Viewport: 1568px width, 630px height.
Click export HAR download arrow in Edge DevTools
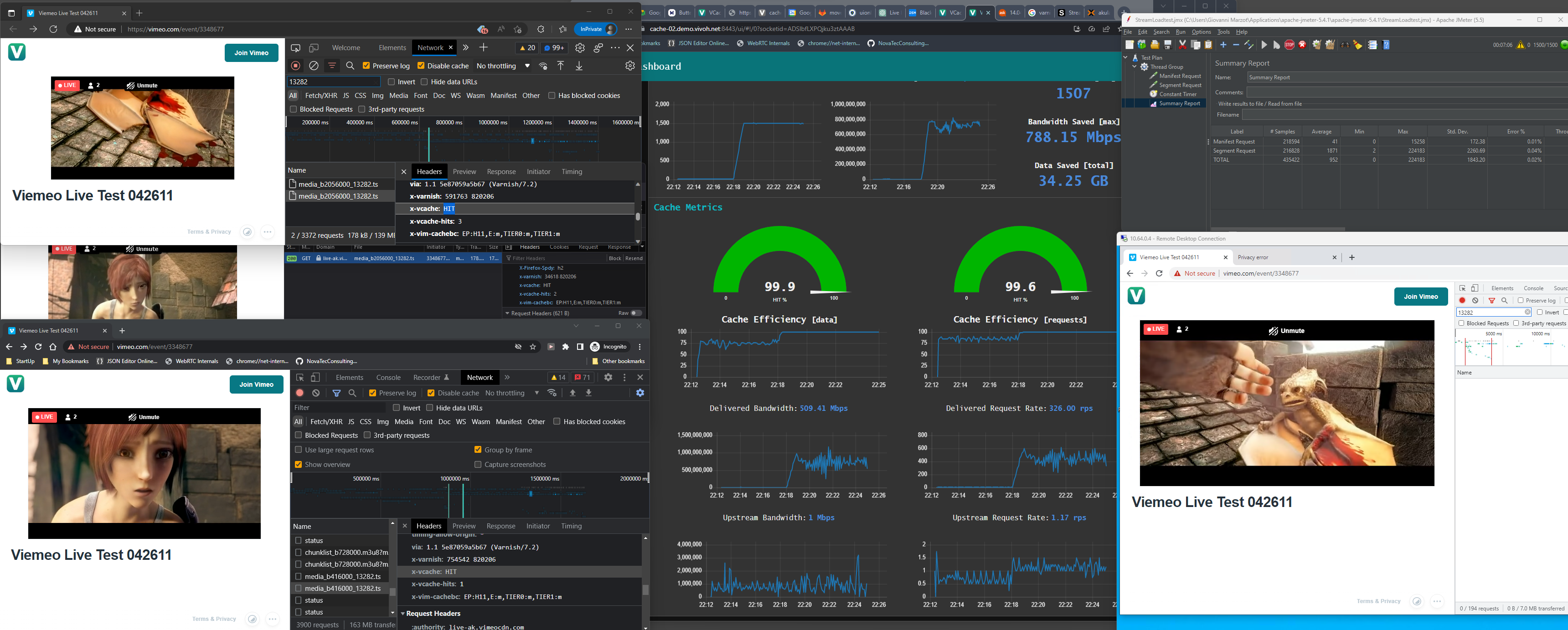point(579,66)
